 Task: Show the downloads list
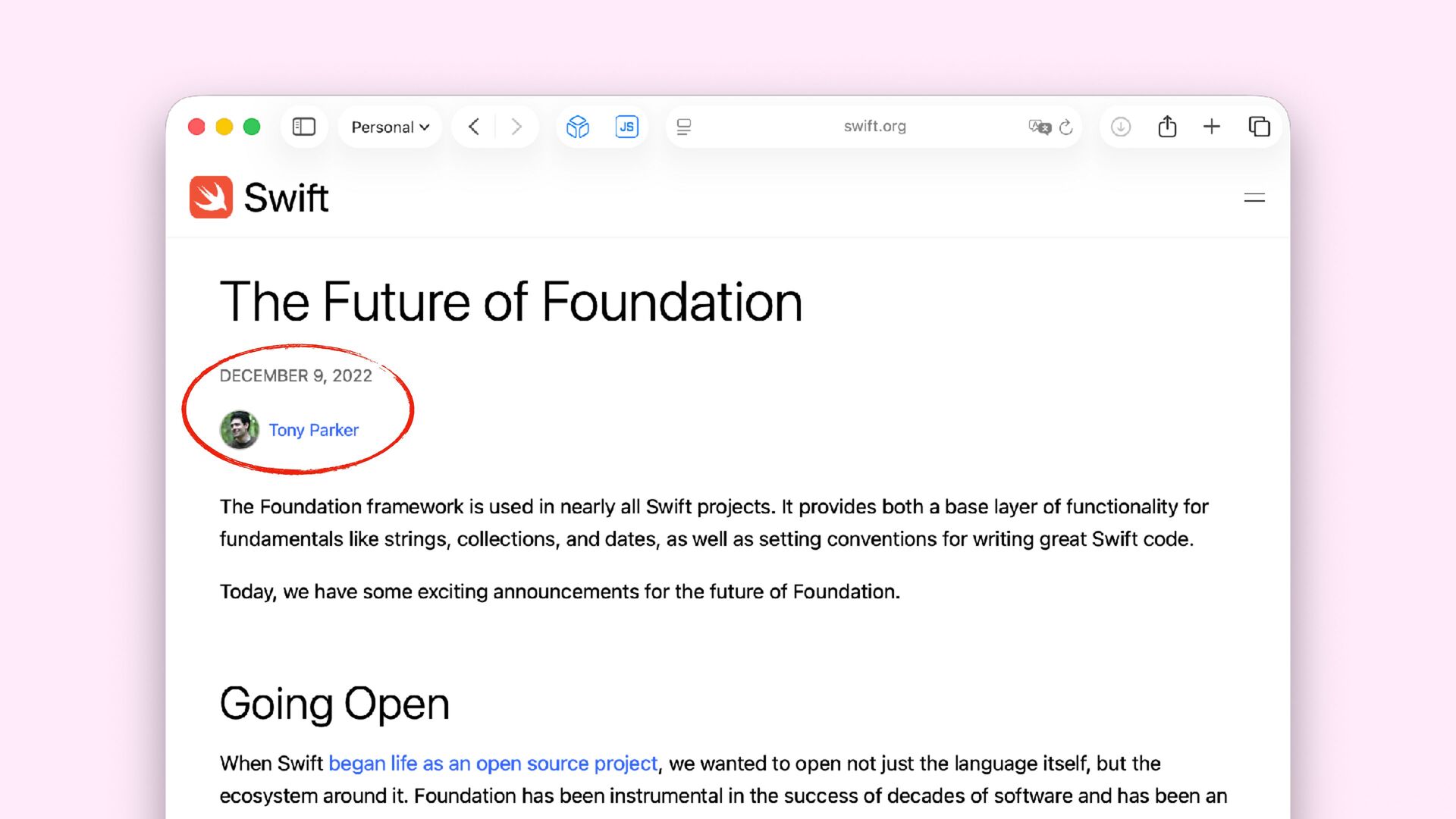(x=1121, y=127)
